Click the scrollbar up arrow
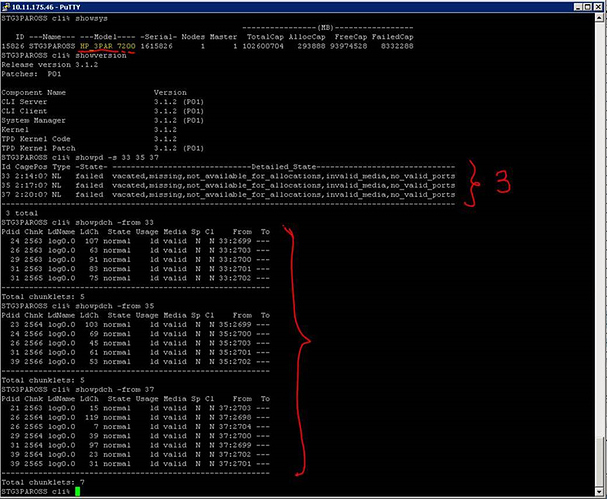The height and width of the screenshot is (499, 607). coord(599,17)
